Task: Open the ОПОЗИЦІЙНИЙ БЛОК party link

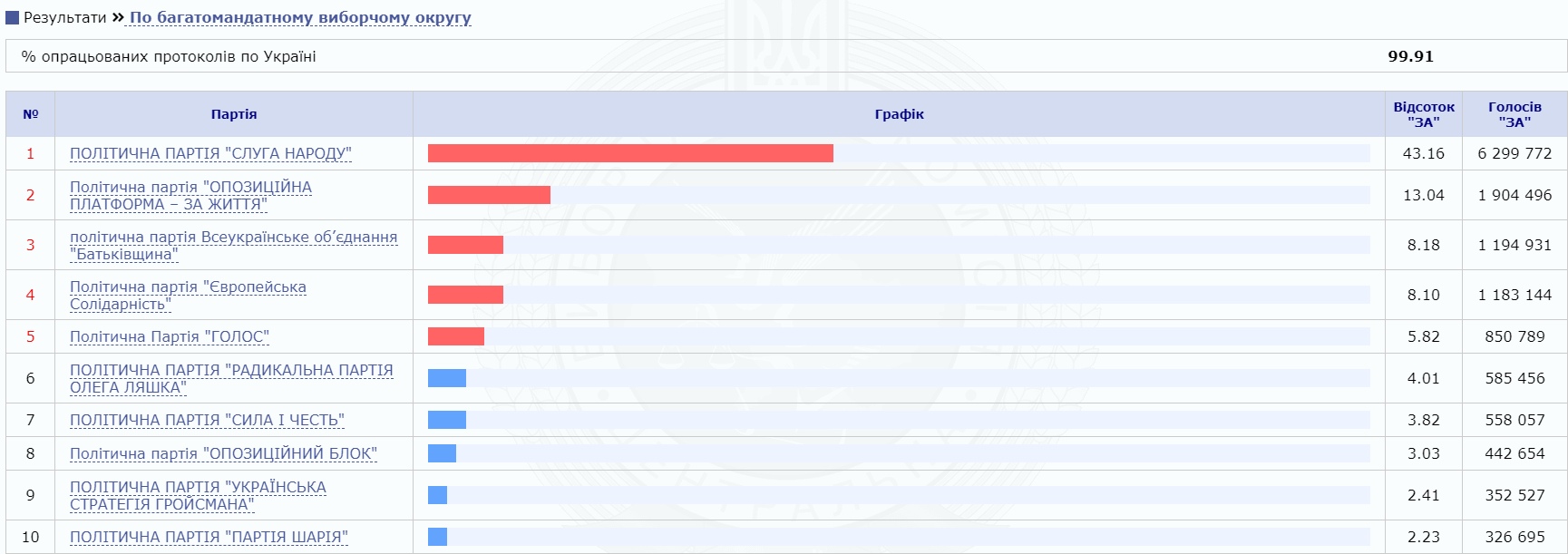Action: point(223,453)
